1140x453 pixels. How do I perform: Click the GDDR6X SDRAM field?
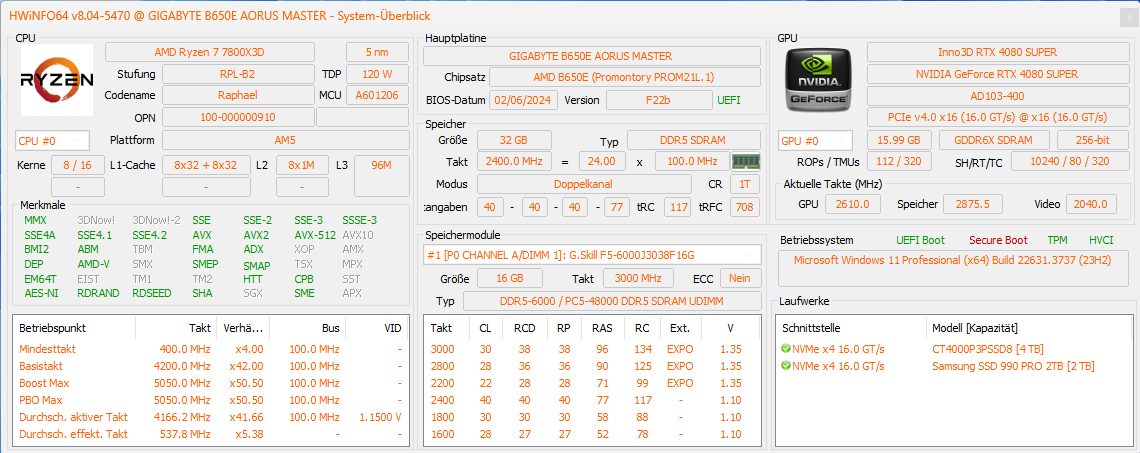[995, 140]
